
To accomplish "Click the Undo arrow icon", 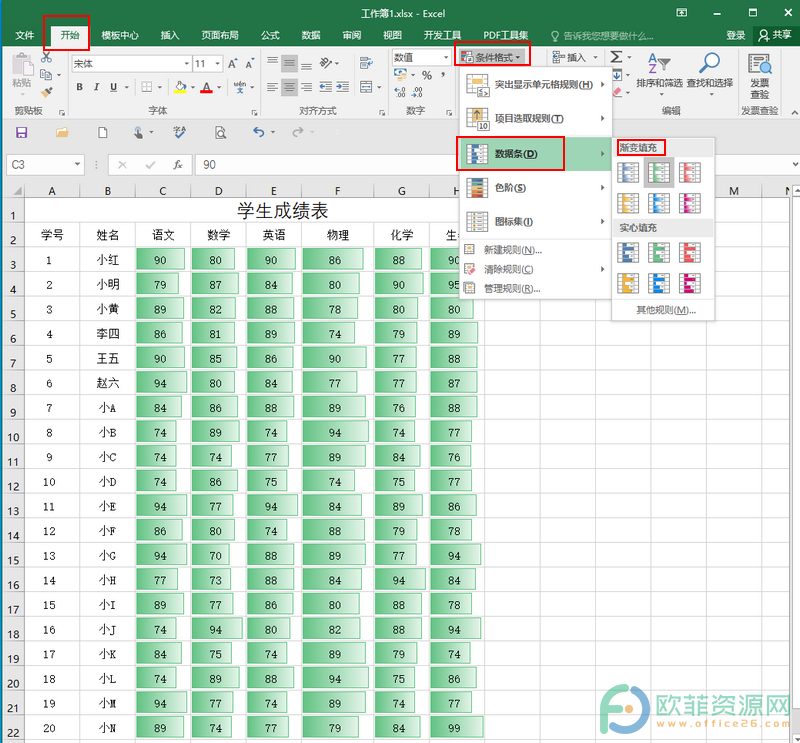I will point(259,133).
